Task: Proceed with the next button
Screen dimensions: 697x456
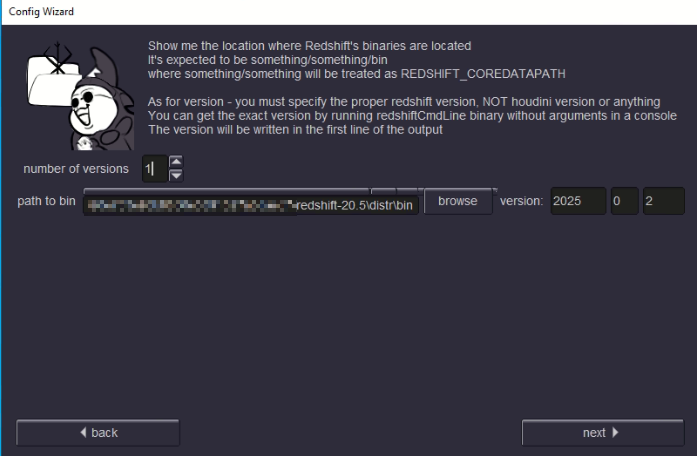Action: pos(600,432)
